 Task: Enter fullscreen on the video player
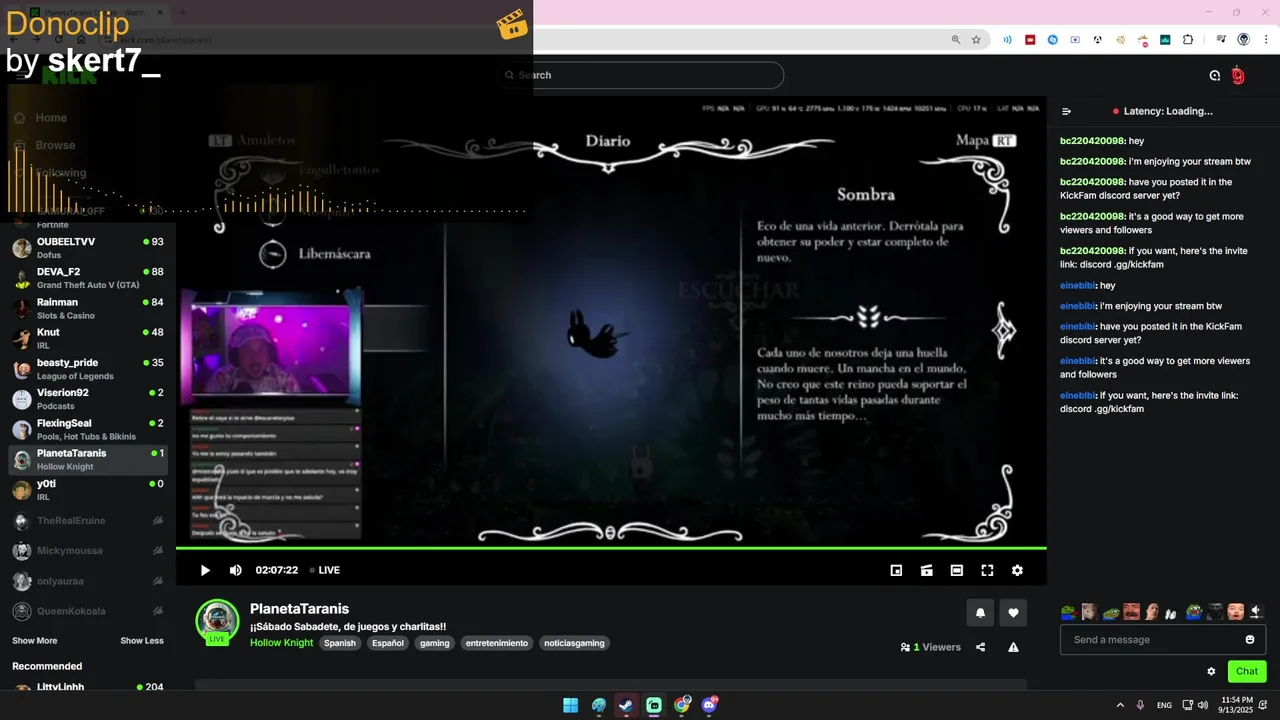[x=987, y=570]
